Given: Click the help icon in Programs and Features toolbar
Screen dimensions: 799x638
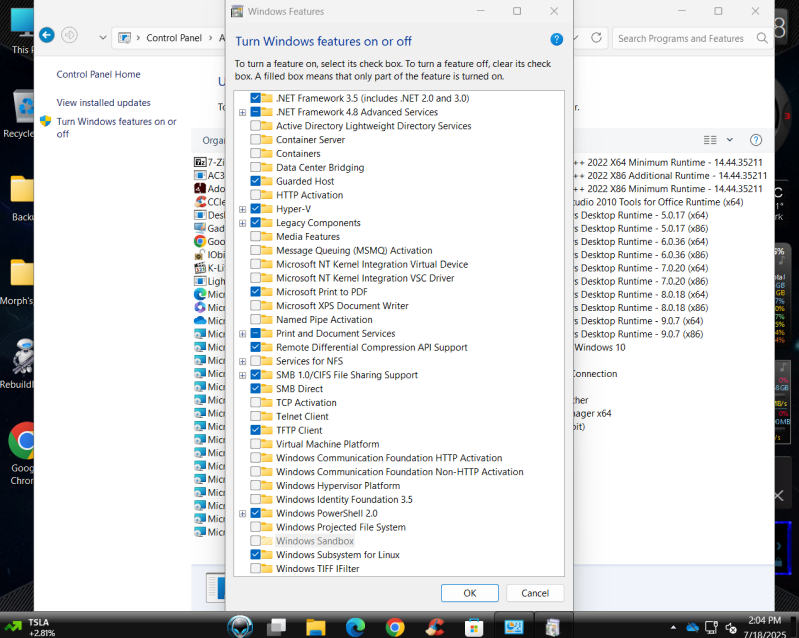Looking at the screenshot, I should coord(756,140).
